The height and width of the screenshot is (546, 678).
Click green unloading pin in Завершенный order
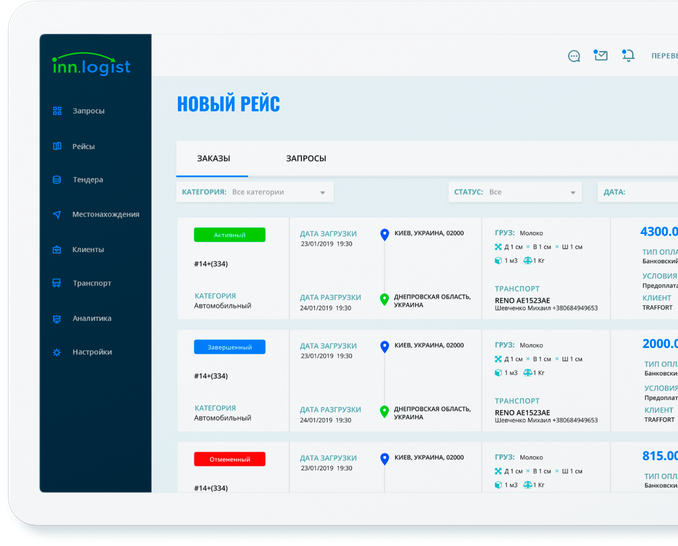[384, 412]
